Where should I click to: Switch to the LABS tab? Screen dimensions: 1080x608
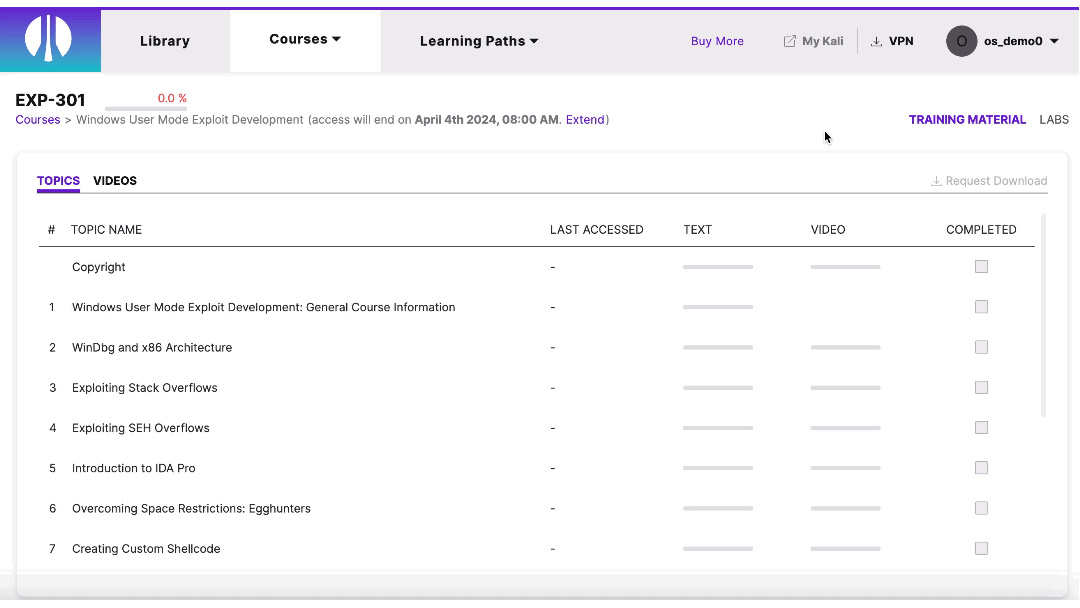(1054, 119)
